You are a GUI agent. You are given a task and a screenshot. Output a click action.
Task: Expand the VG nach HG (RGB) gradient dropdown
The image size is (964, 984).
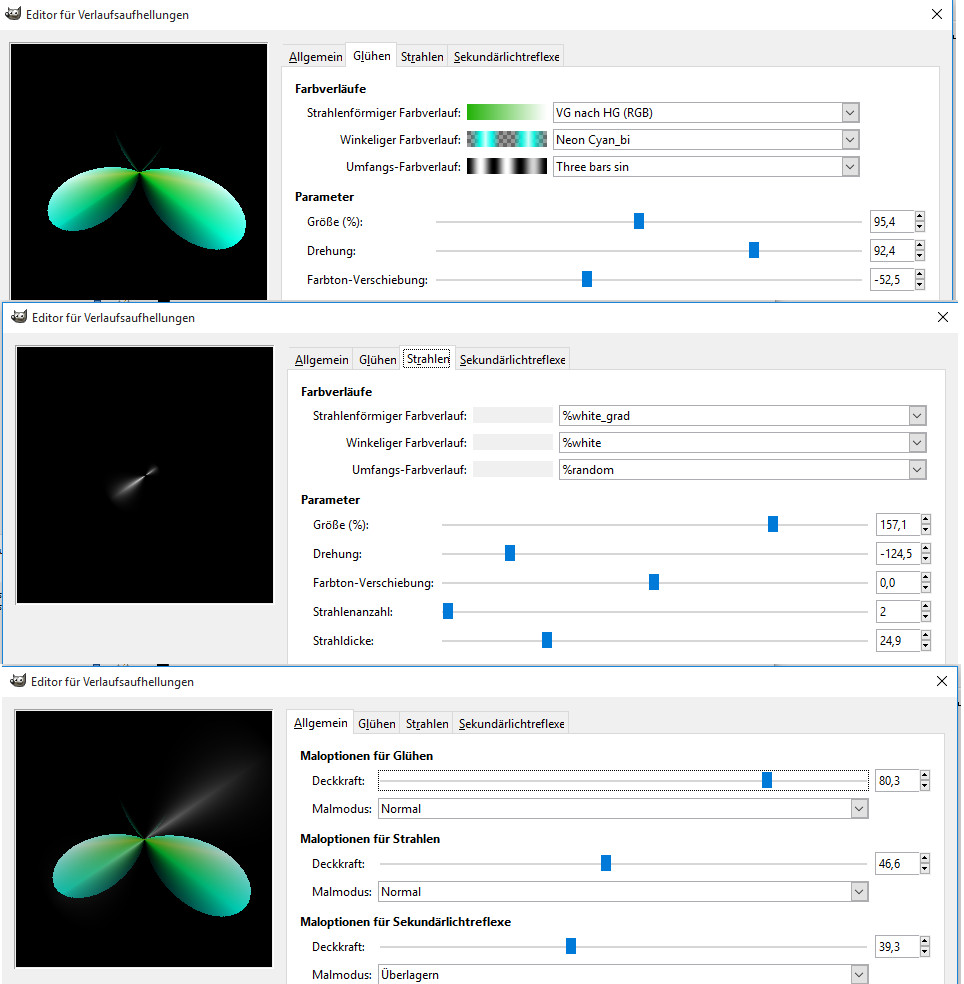click(x=850, y=113)
